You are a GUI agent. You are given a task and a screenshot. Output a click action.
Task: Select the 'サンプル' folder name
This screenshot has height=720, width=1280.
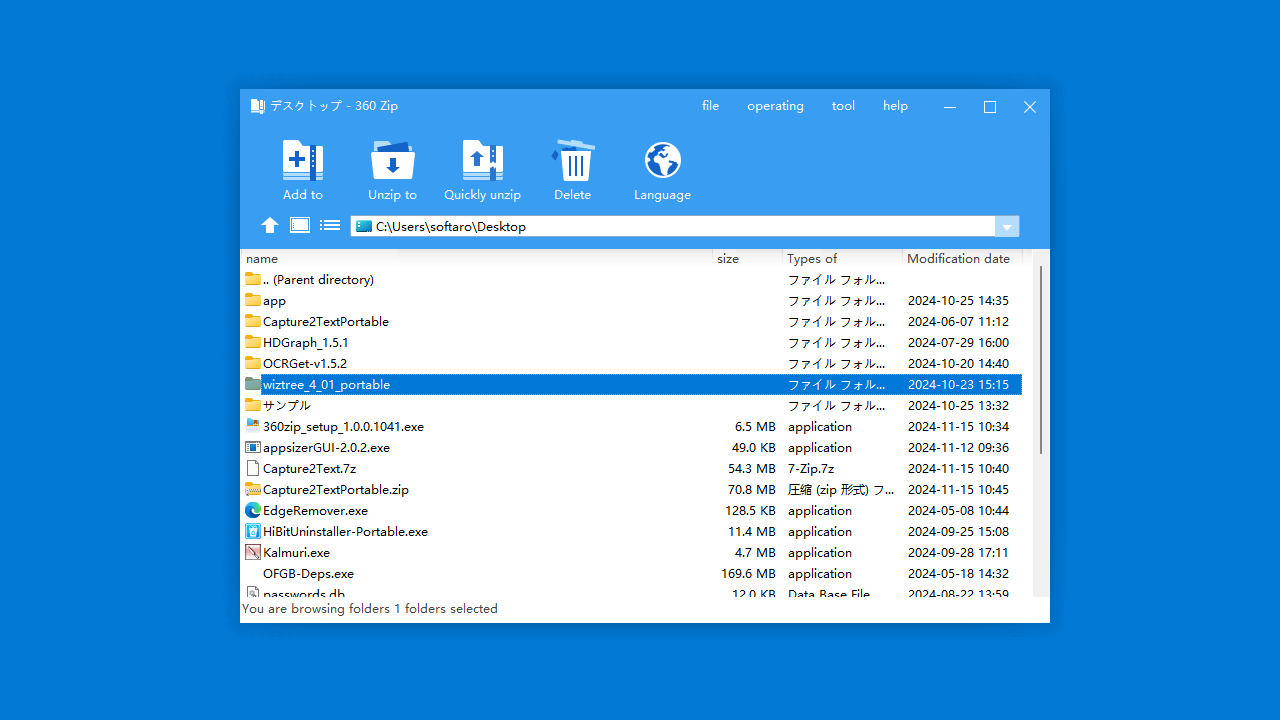click(x=286, y=406)
